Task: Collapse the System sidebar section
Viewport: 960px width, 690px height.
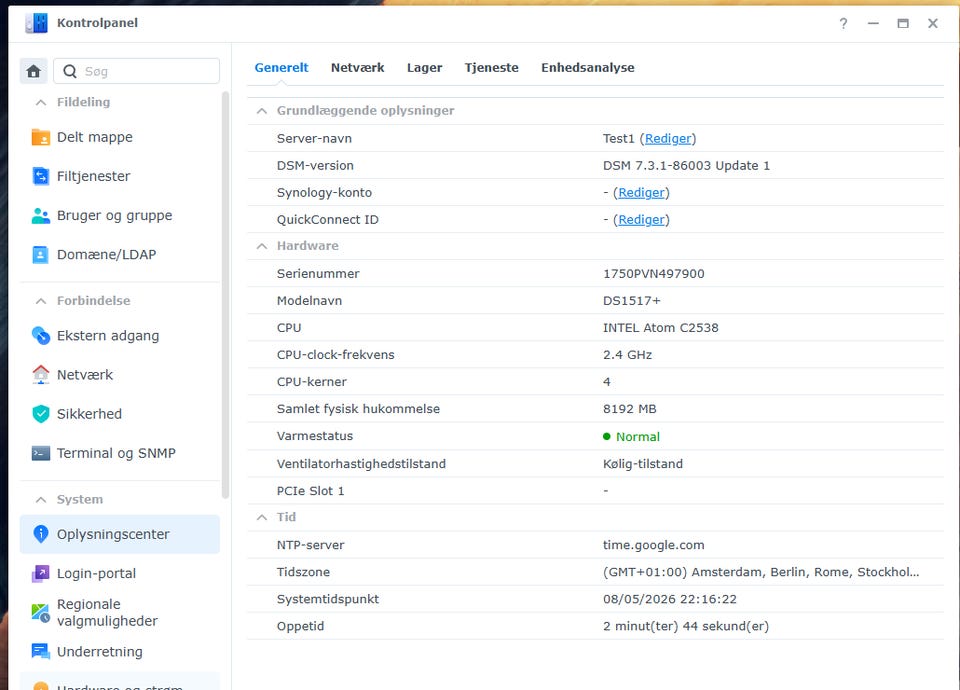Action: (41, 500)
